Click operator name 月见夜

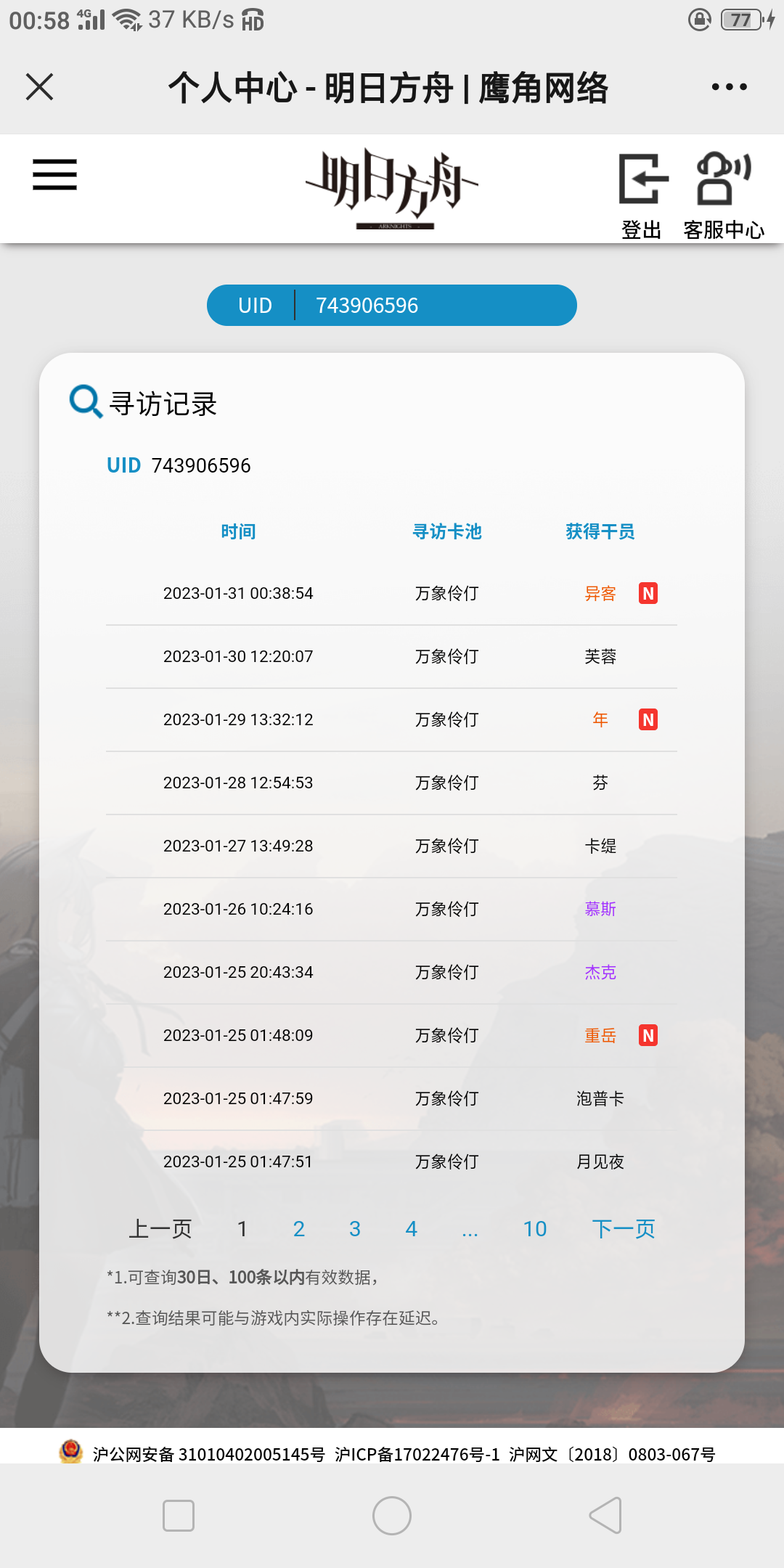[600, 1162]
